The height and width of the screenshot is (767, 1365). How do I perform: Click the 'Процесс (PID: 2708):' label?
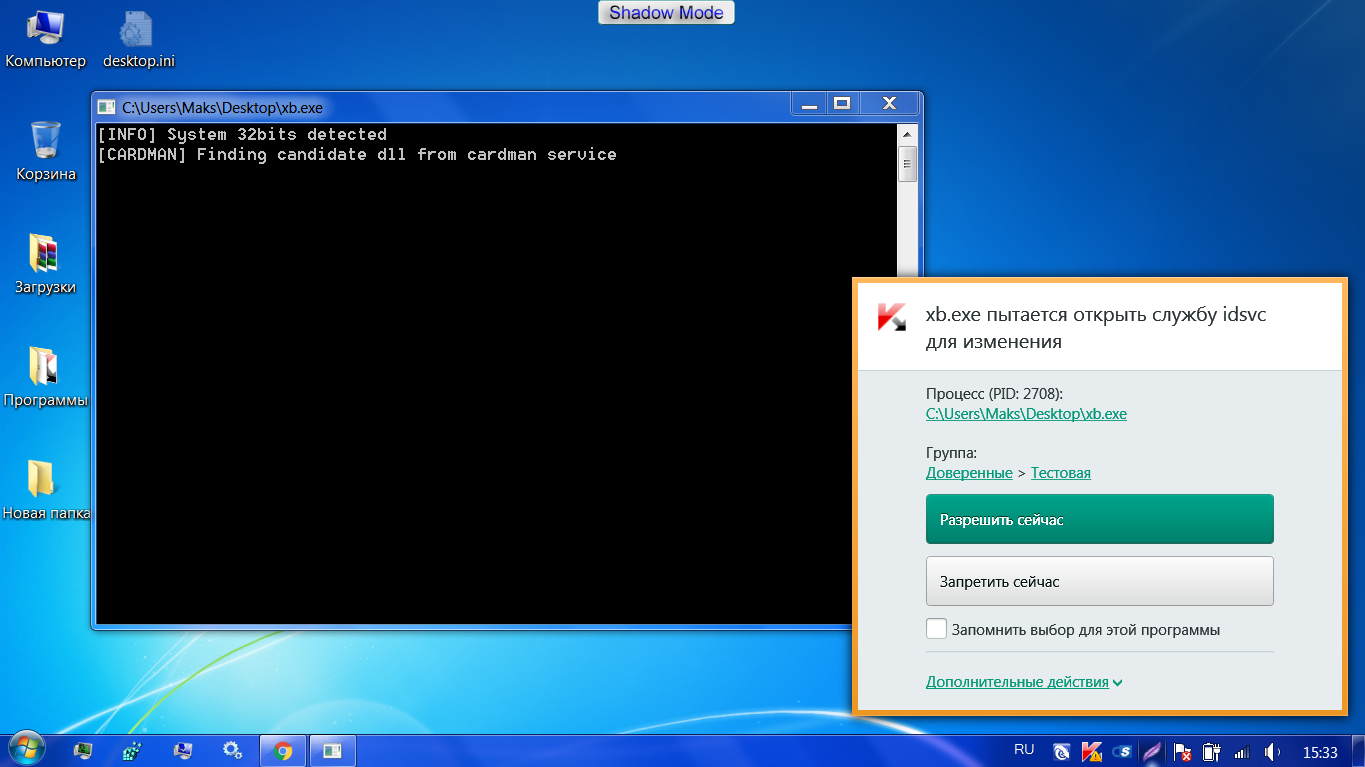(994, 393)
